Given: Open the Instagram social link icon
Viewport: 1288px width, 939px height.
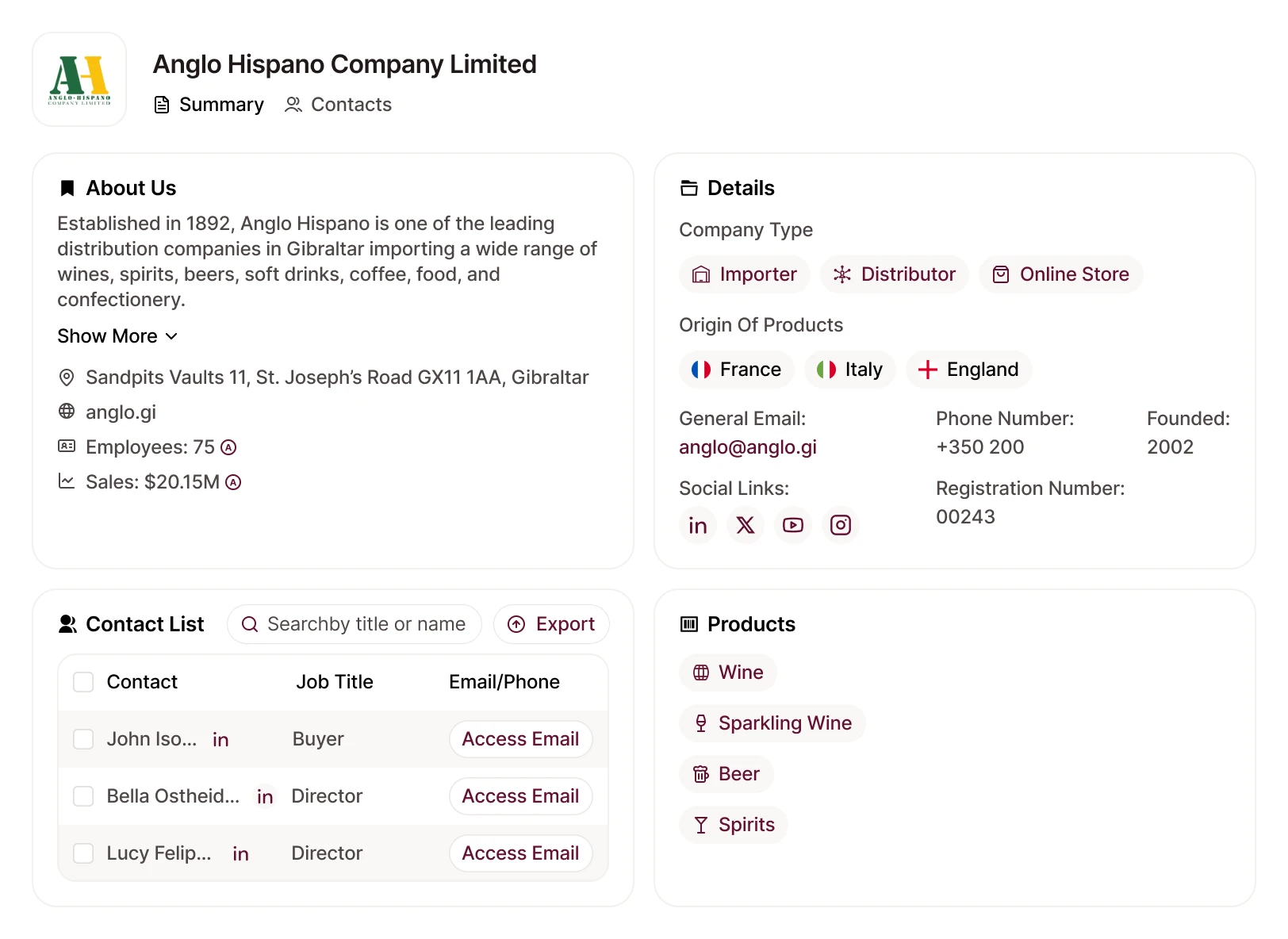Looking at the screenshot, I should pyautogui.click(x=841, y=525).
